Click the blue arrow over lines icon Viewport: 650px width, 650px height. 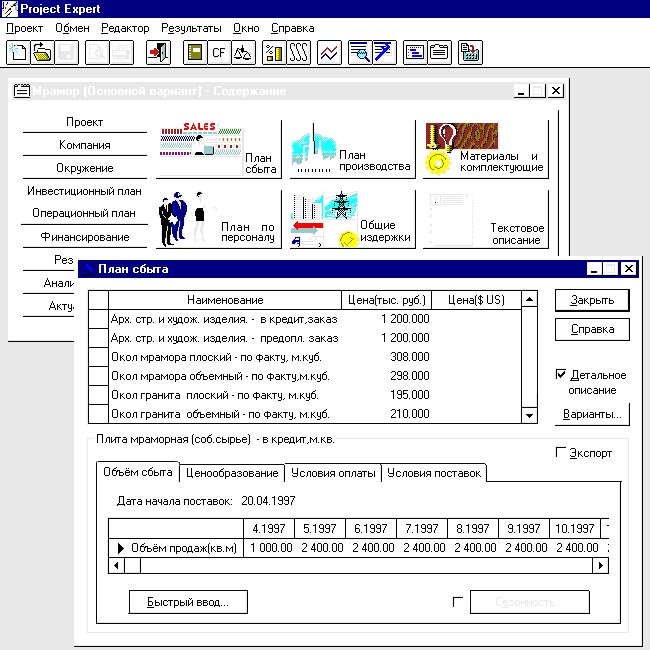click(x=384, y=52)
